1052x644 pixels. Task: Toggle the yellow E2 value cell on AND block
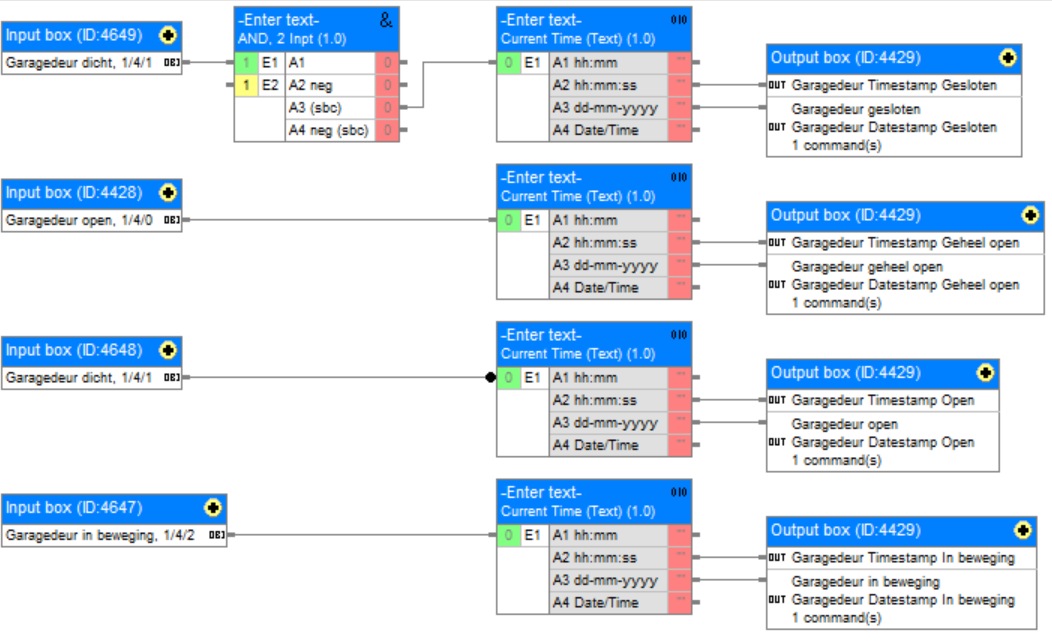(246, 85)
